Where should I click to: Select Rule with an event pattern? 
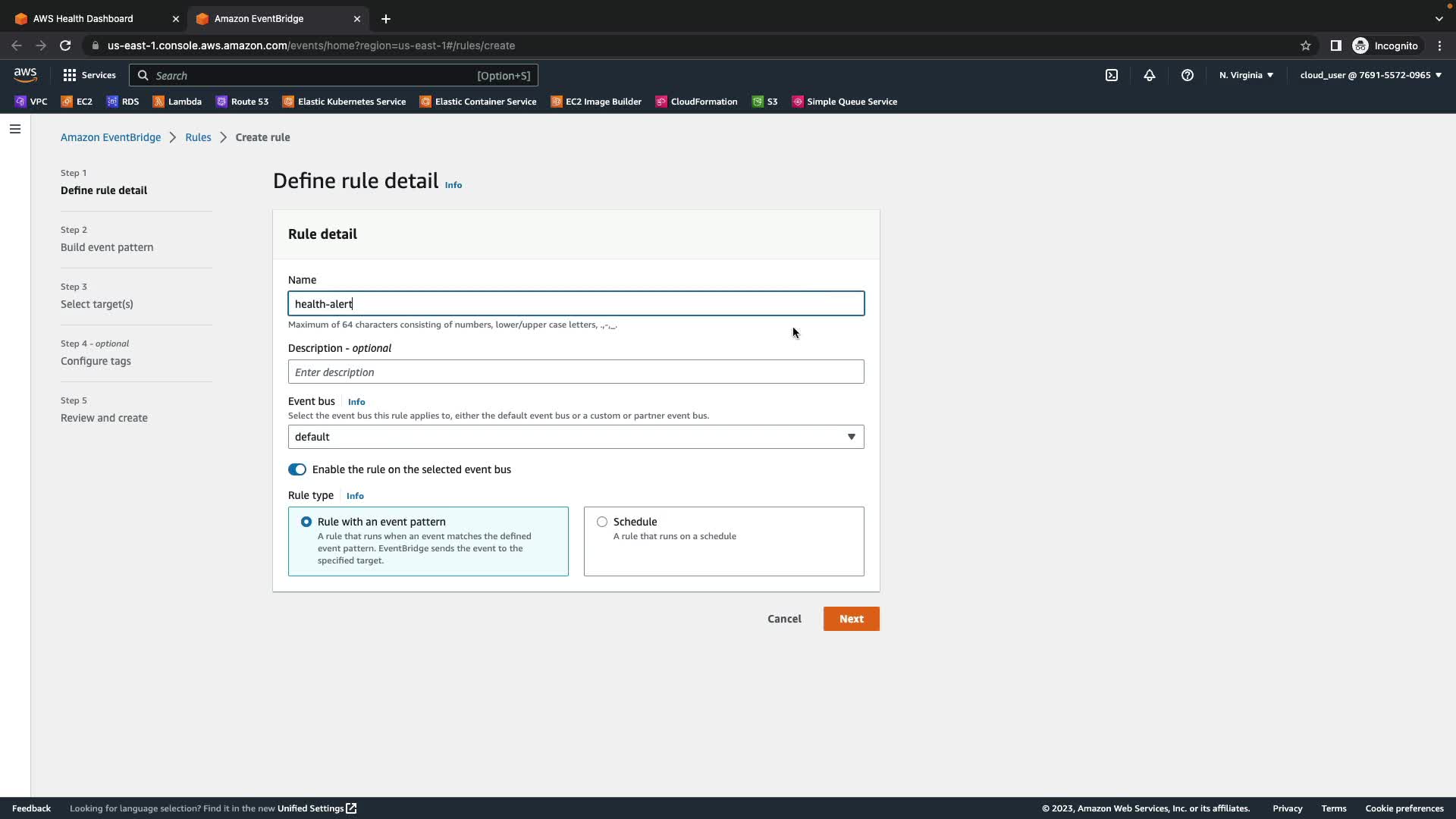pos(306,522)
